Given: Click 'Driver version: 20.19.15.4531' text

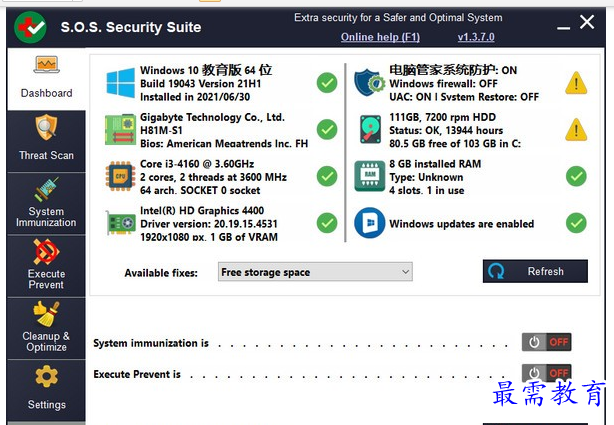Looking at the screenshot, I should tap(209, 224).
